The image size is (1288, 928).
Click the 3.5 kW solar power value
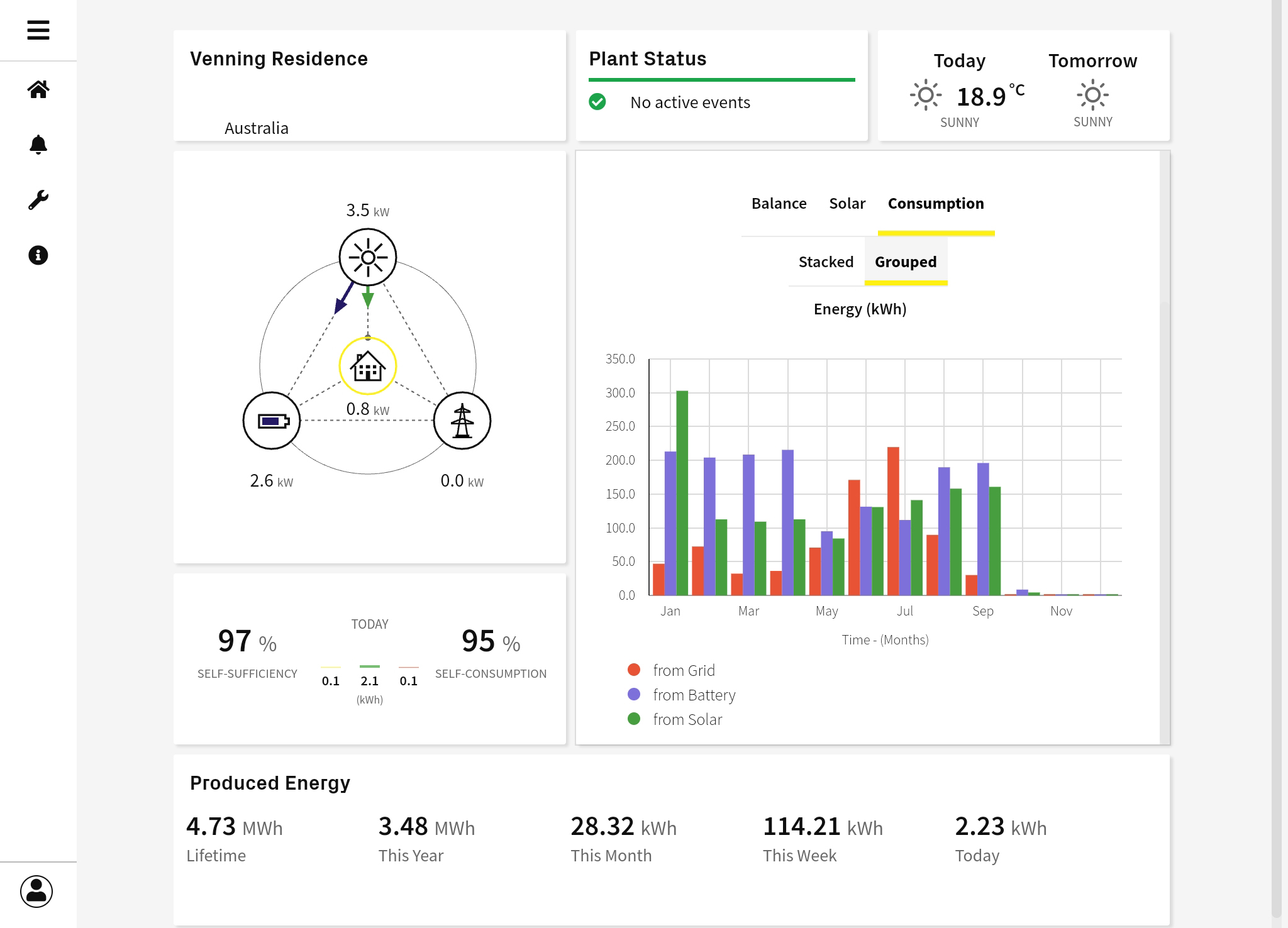tap(368, 210)
